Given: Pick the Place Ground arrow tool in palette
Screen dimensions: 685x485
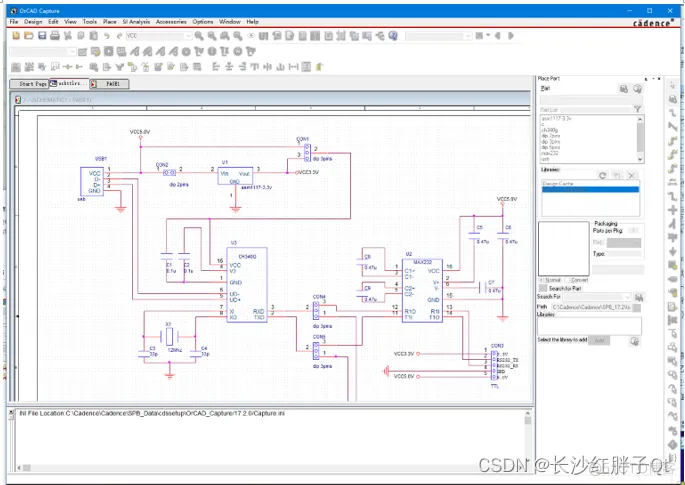Looking at the screenshot, I should point(673,252).
